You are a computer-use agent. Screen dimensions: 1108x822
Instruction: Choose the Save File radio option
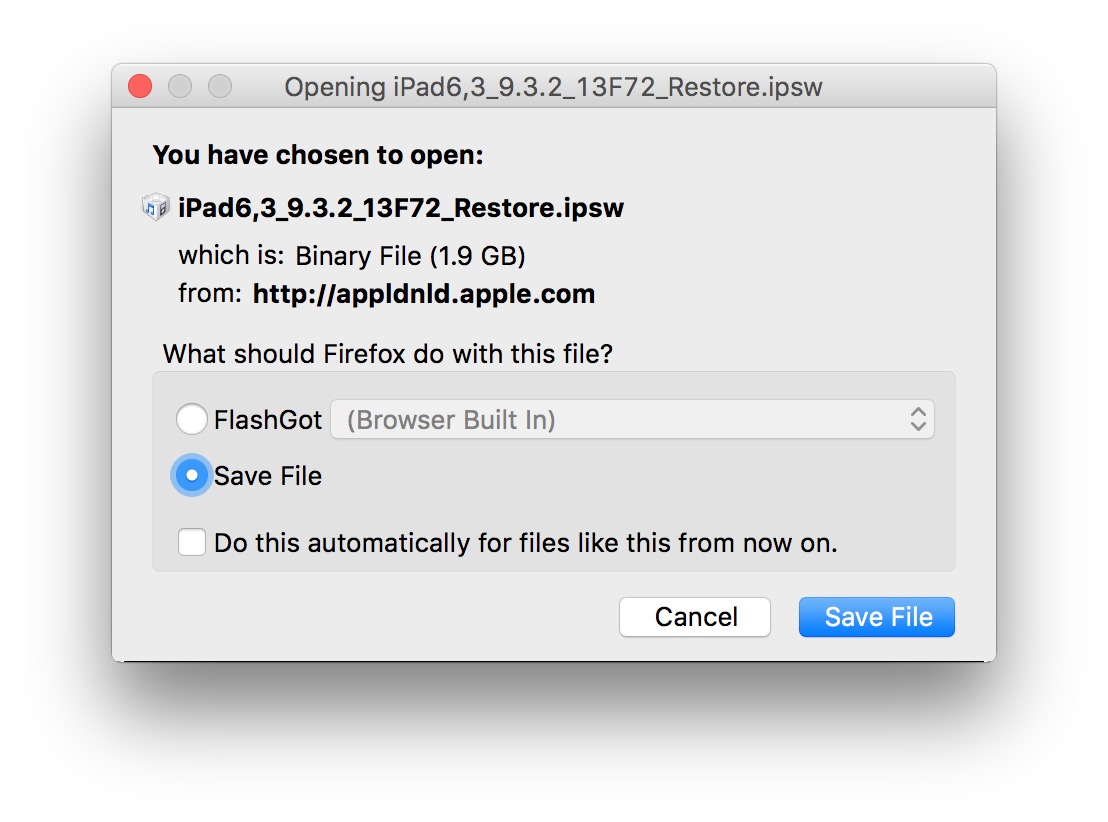(x=192, y=476)
